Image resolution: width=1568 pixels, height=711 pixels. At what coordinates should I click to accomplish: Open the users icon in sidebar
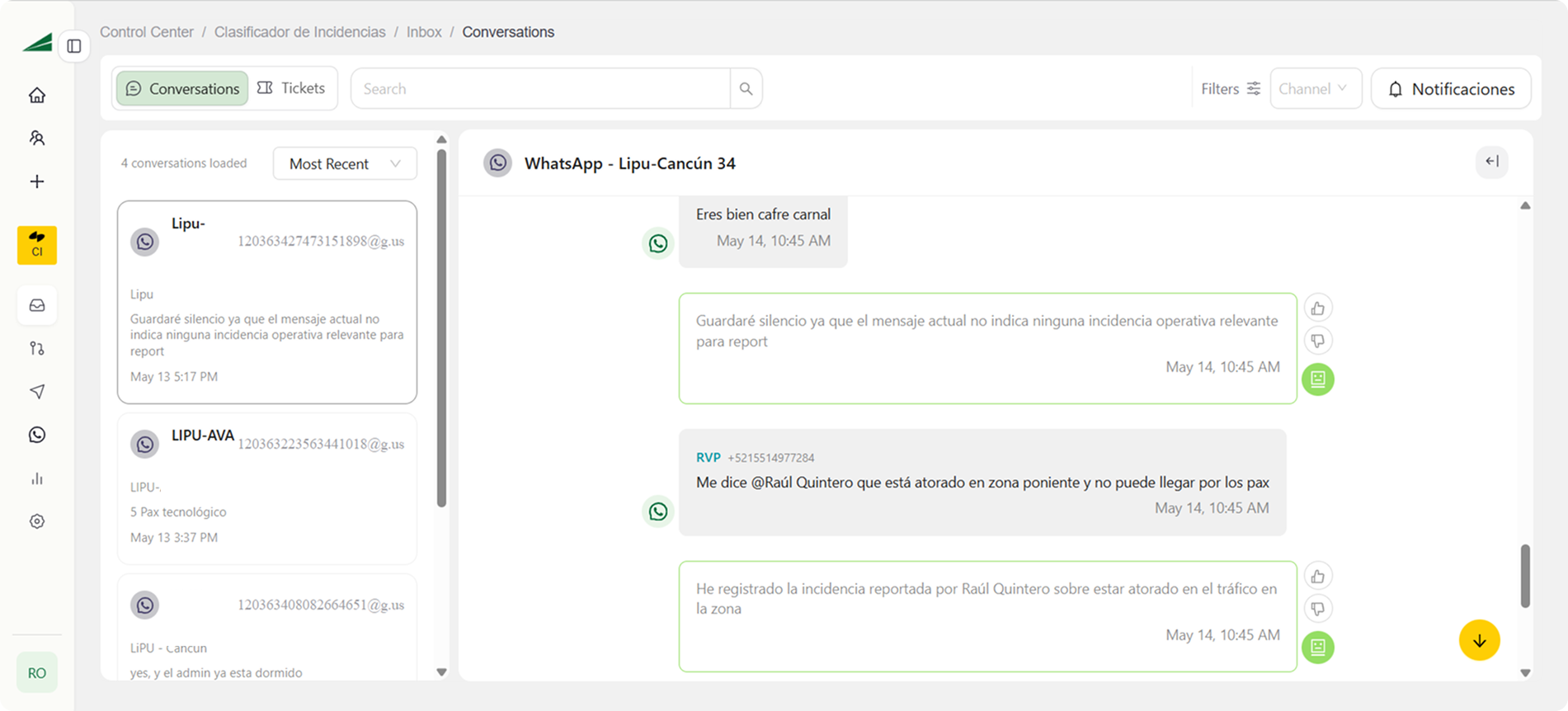tap(37, 139)
